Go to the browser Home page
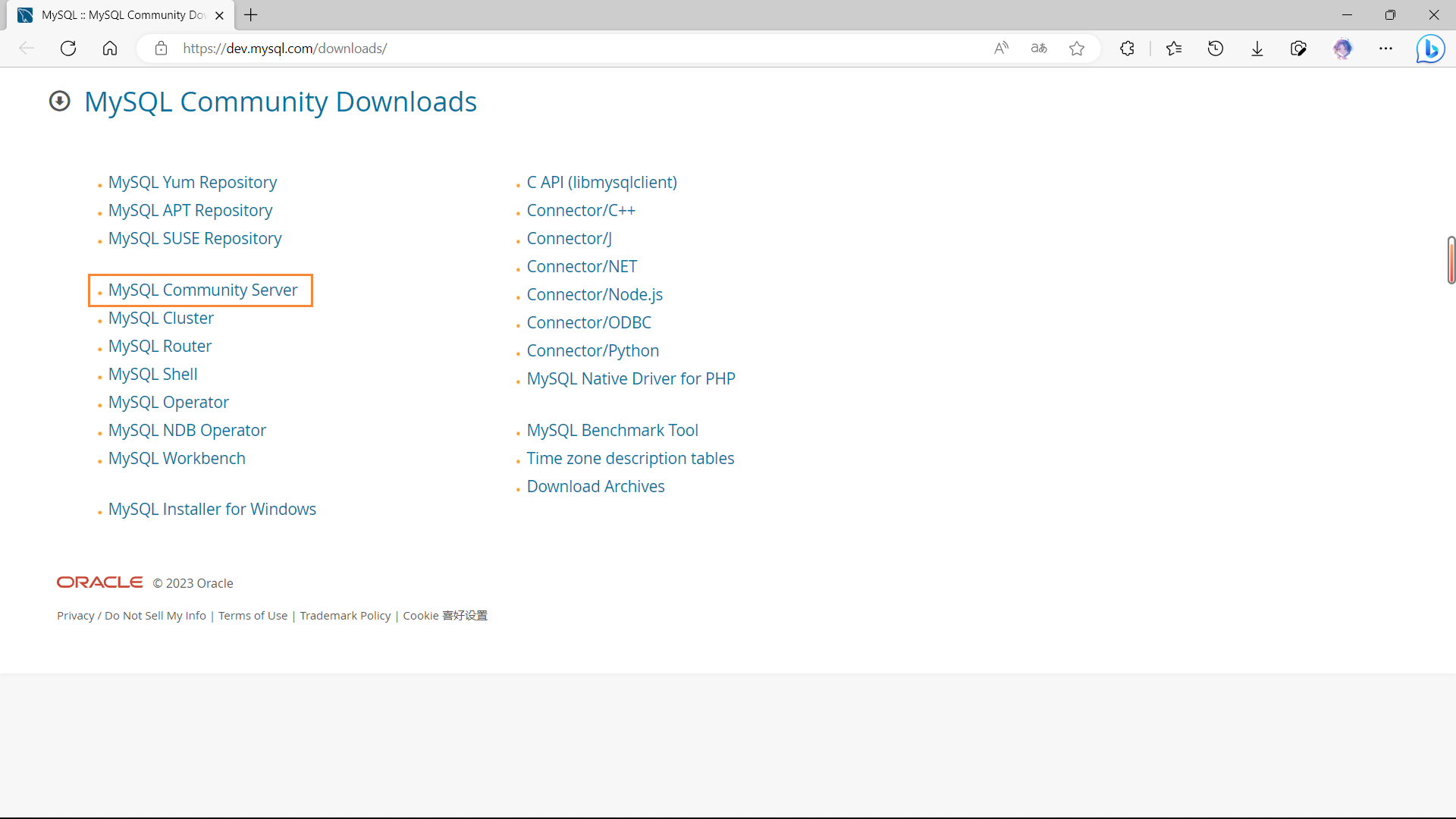 [x=110, y=48]
